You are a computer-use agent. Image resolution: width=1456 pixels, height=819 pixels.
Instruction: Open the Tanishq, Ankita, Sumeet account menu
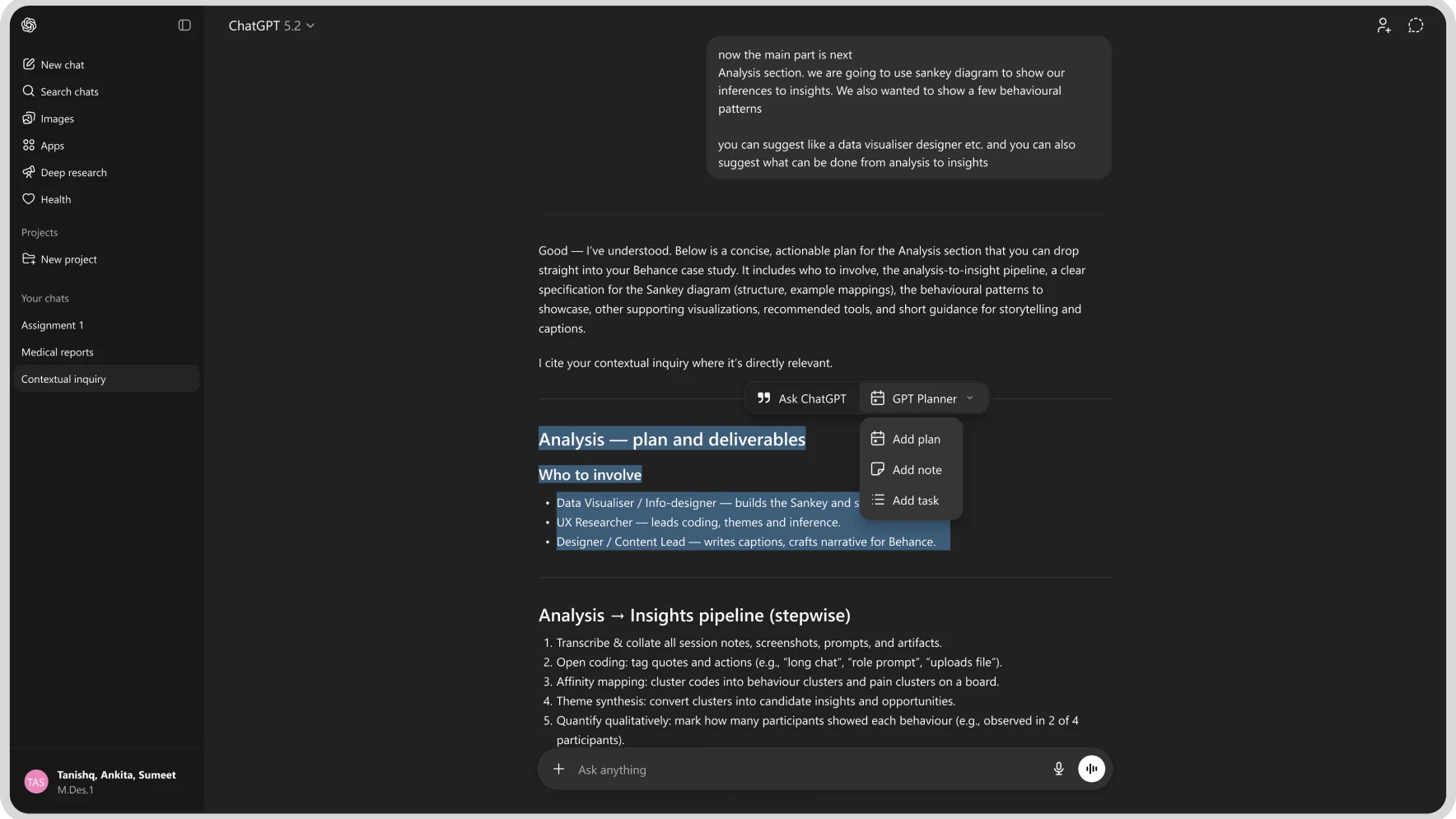click(106, 782)
